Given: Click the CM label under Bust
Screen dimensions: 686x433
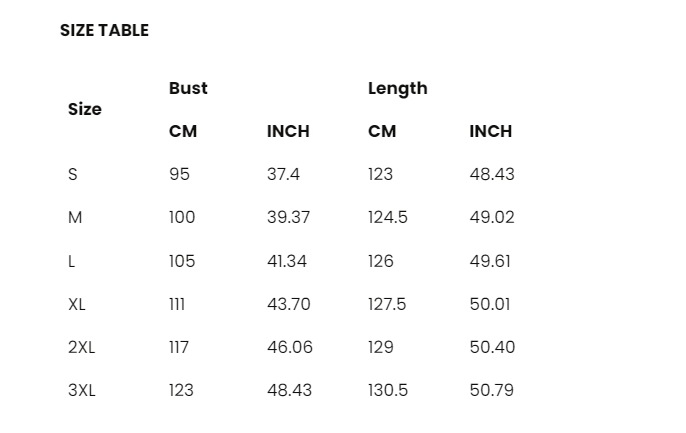Looking at the screenshot, I should pyautogui.click(x=183, y=131).
